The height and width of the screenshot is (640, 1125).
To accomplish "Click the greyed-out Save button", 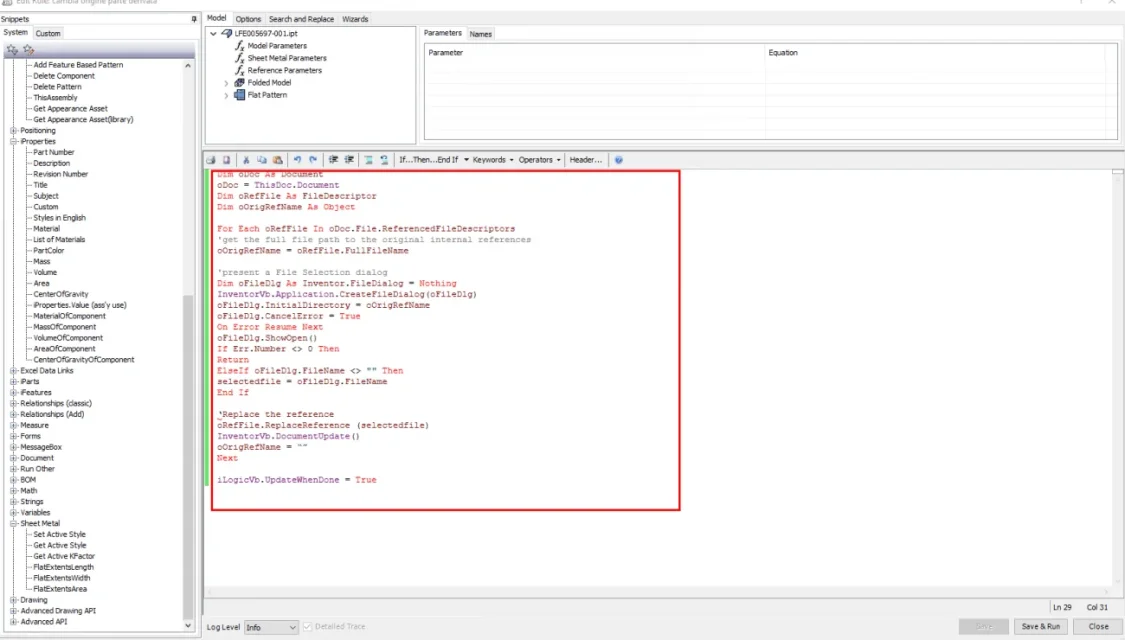I will pos(984,626).
